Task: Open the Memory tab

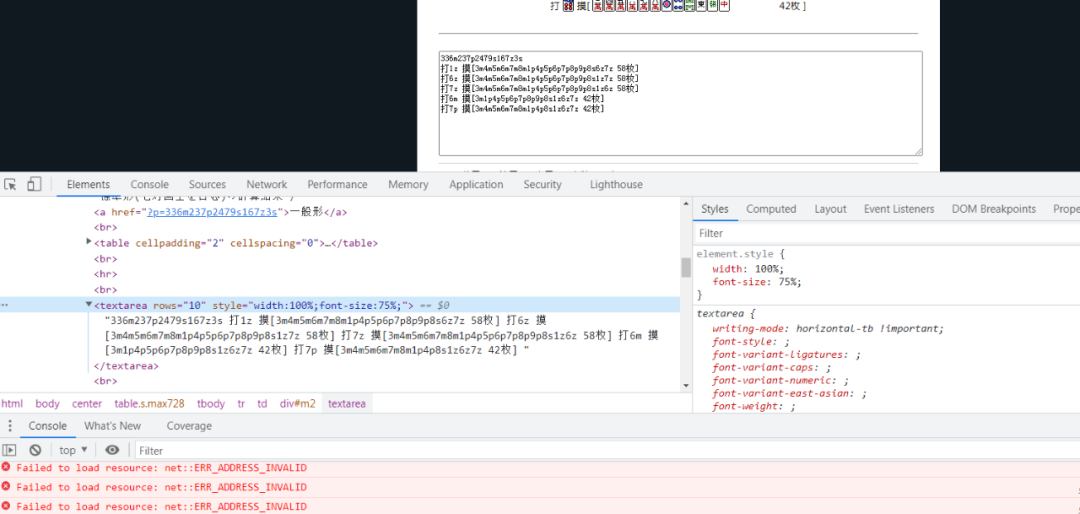Action: click(x=408, y=184)
